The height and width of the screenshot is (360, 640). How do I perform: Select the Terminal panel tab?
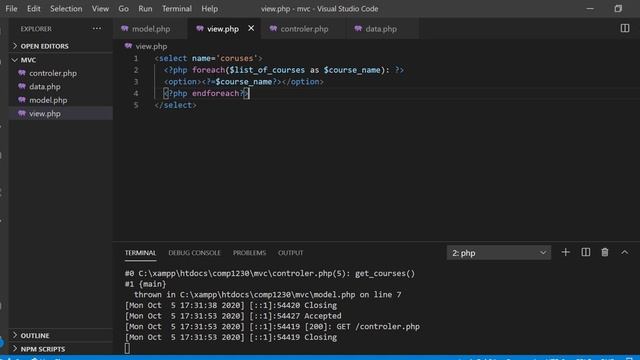click(140, 253)
